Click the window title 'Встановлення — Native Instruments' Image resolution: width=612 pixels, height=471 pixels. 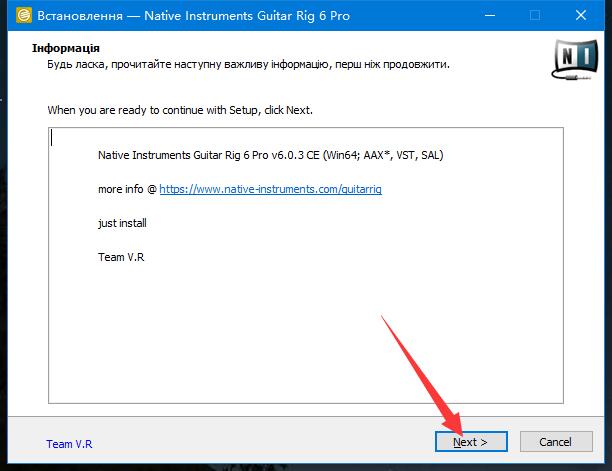click(194, 16)
